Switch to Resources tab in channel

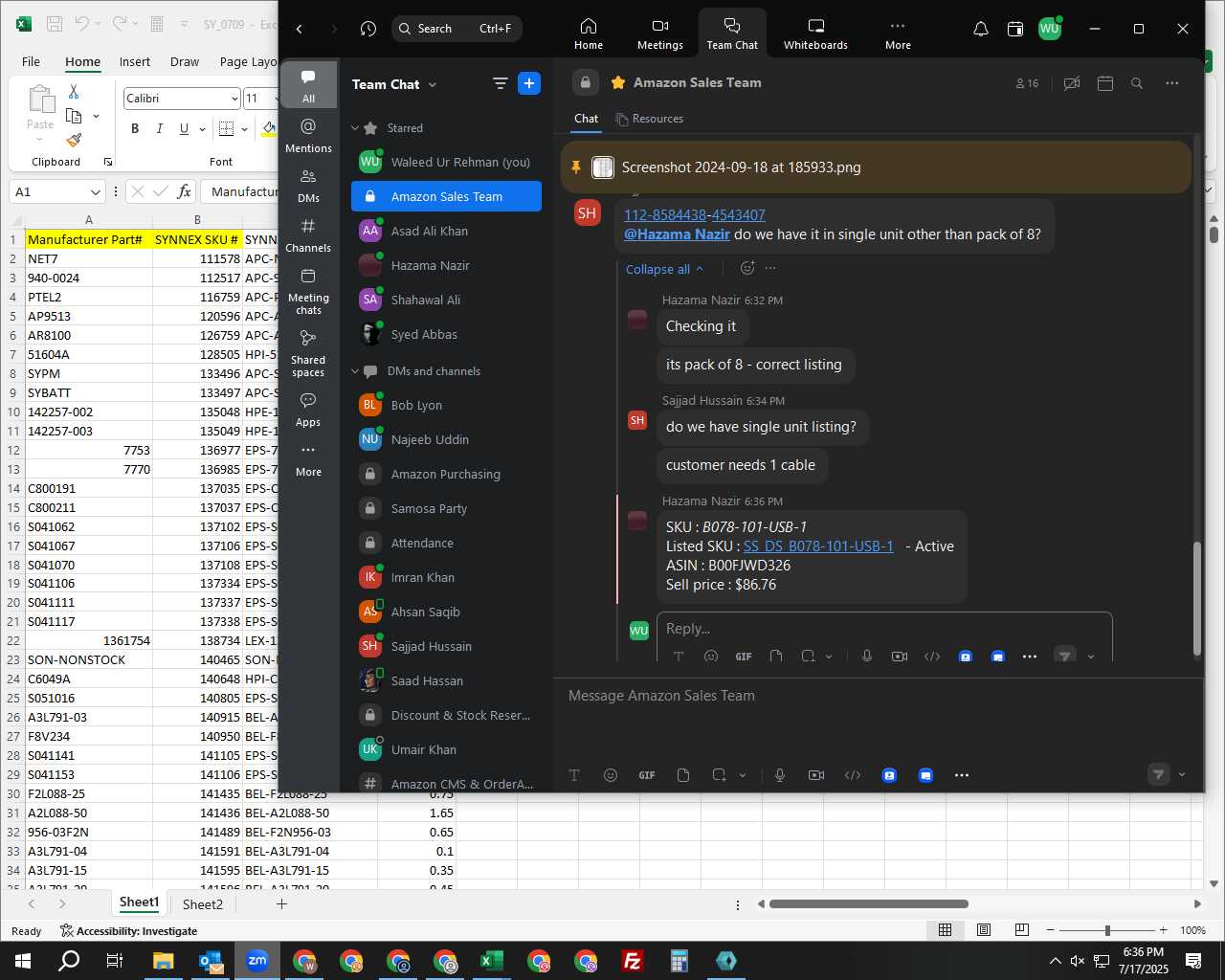[649, 119]
